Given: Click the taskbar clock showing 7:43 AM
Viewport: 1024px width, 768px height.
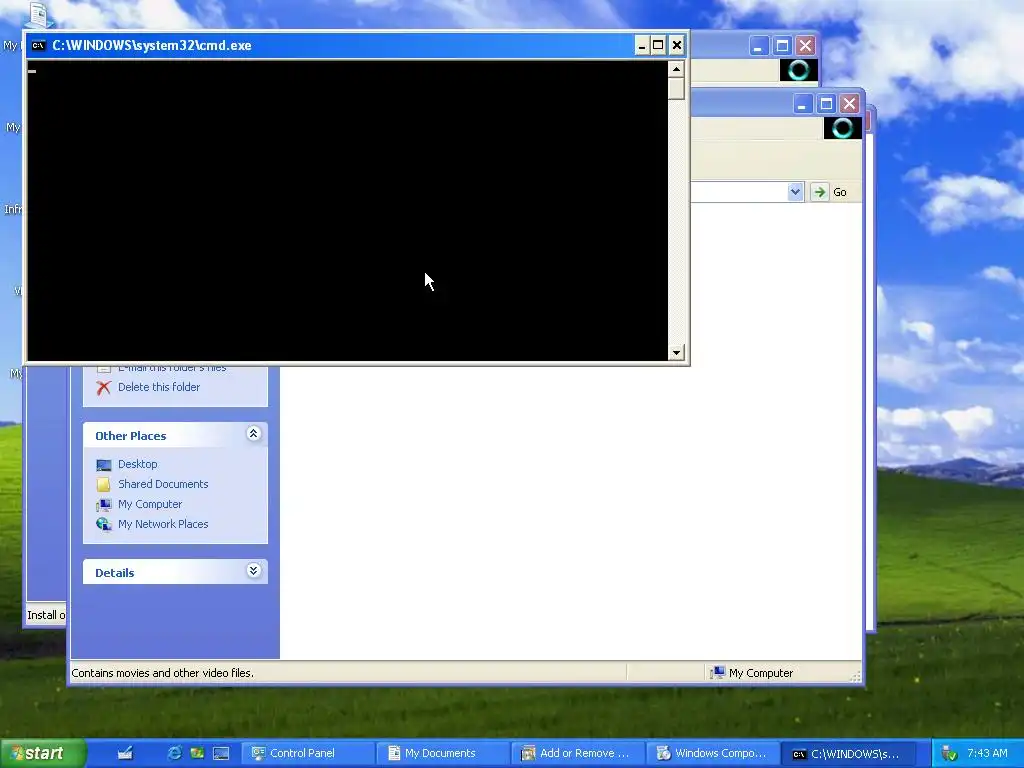Looking at the screenshot, I should [987, 753].
